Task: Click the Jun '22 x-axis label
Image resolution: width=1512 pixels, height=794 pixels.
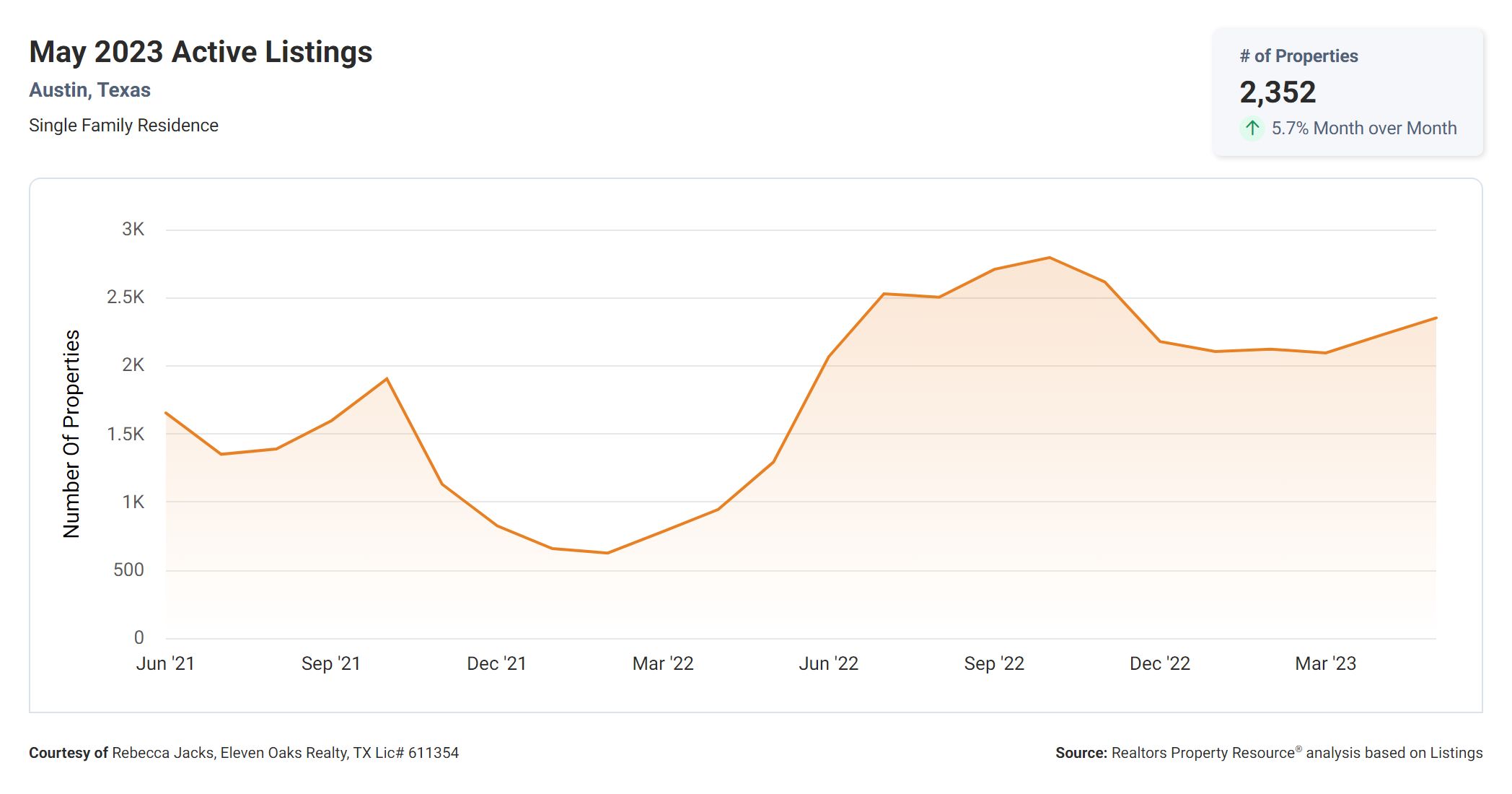Action: click(x=828, y=663)
